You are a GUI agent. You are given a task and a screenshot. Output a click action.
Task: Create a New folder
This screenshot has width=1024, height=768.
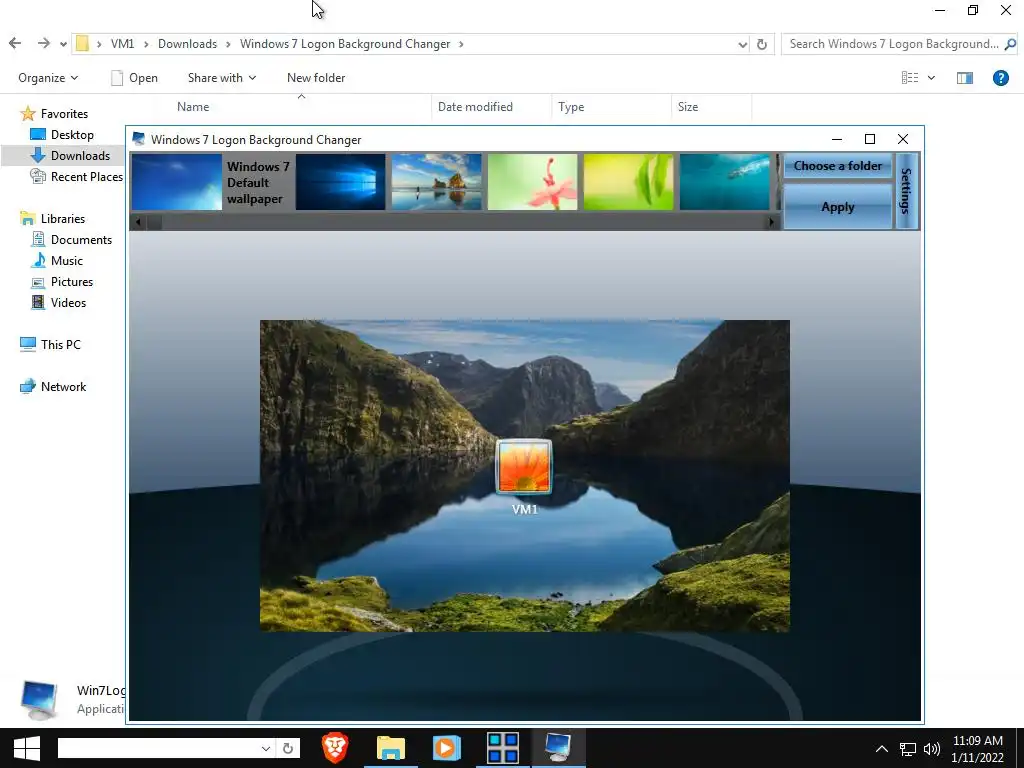coord(316,78)
